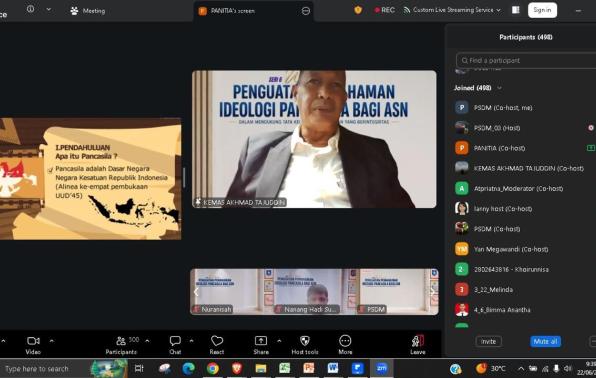The width and height of the screenshot is (596, 378).
Task: Click the meeting info icon
Action: tap(30, 9)
